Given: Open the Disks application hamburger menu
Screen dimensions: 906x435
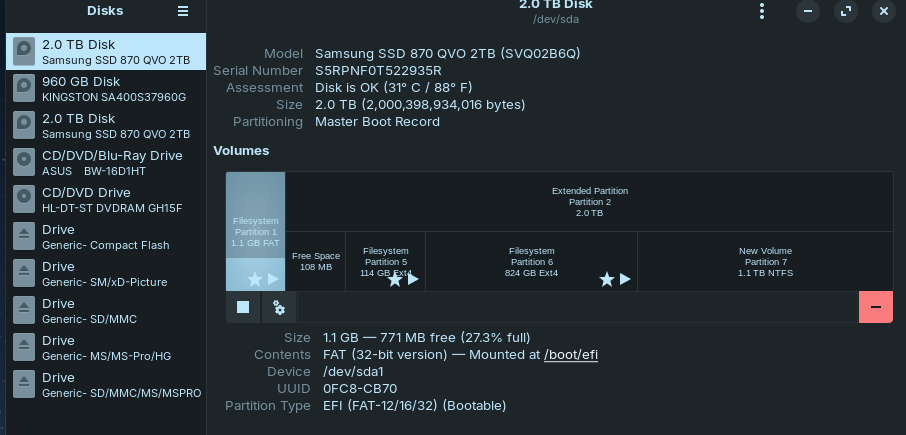Looking at the screenshot, I should [182, 11].
